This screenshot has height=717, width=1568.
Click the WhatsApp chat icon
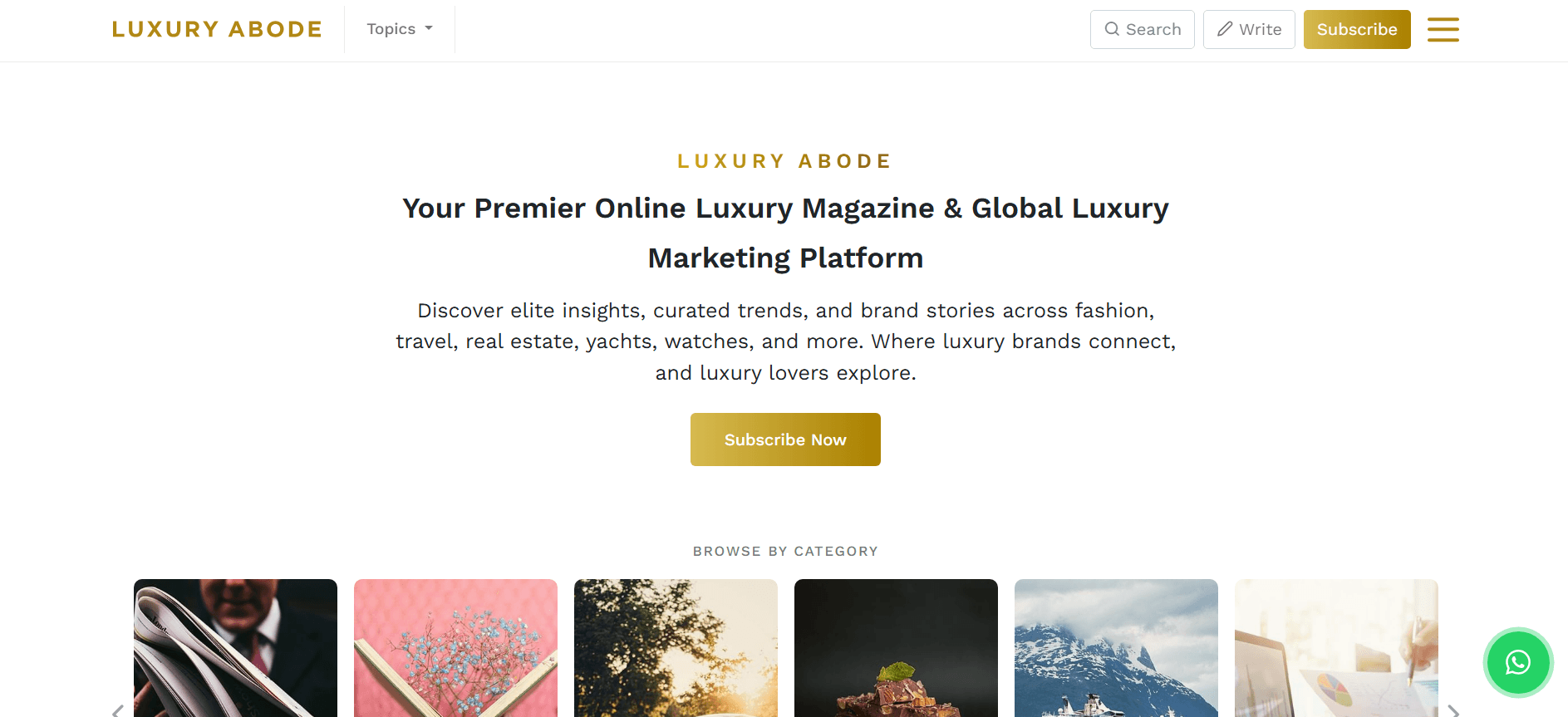(1518, 662)
